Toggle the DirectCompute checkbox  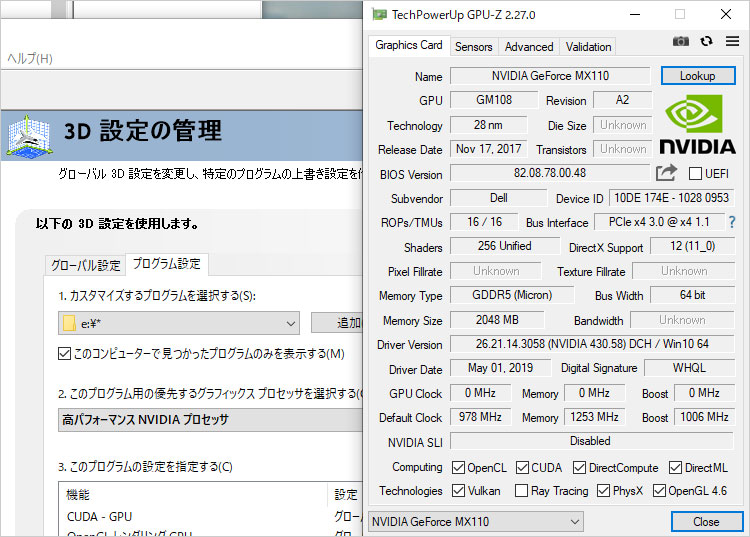coord(579,467)
